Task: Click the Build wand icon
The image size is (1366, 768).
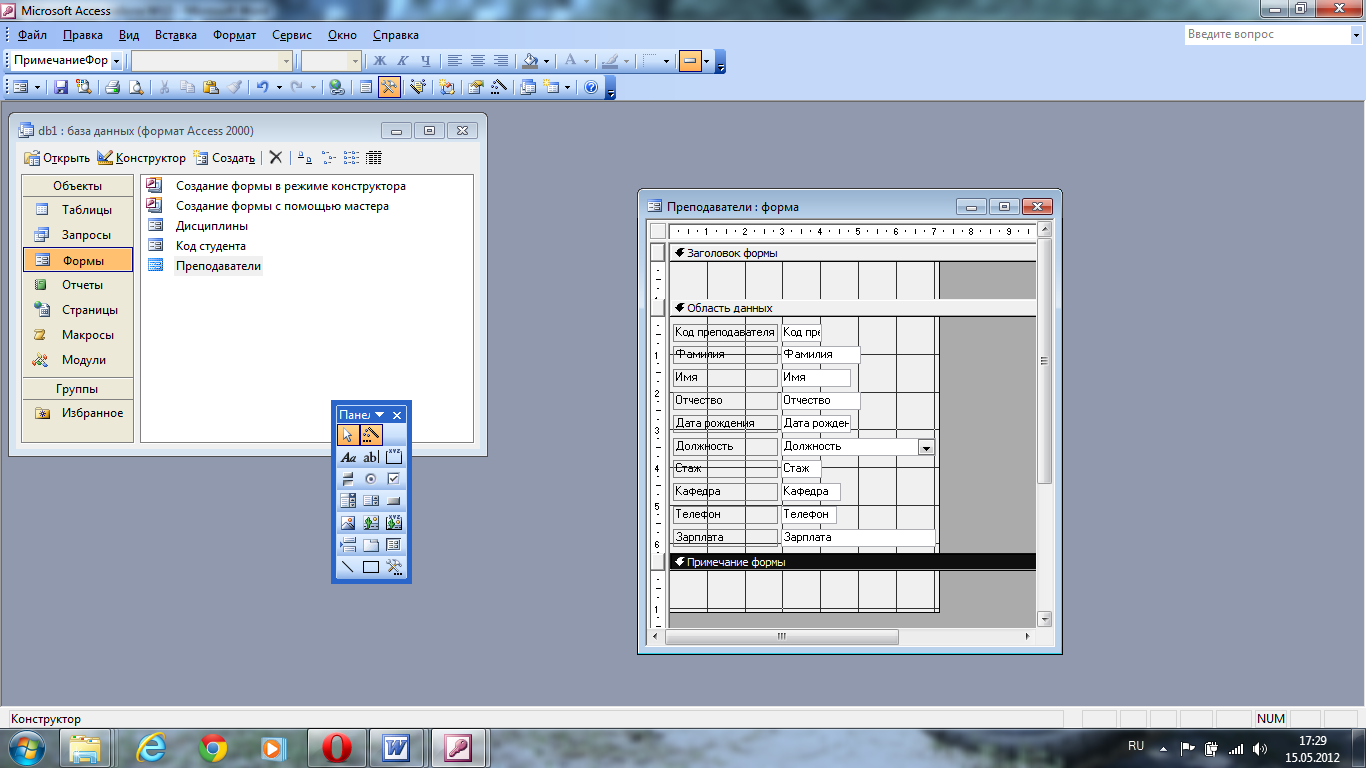Action: point(499,87)
